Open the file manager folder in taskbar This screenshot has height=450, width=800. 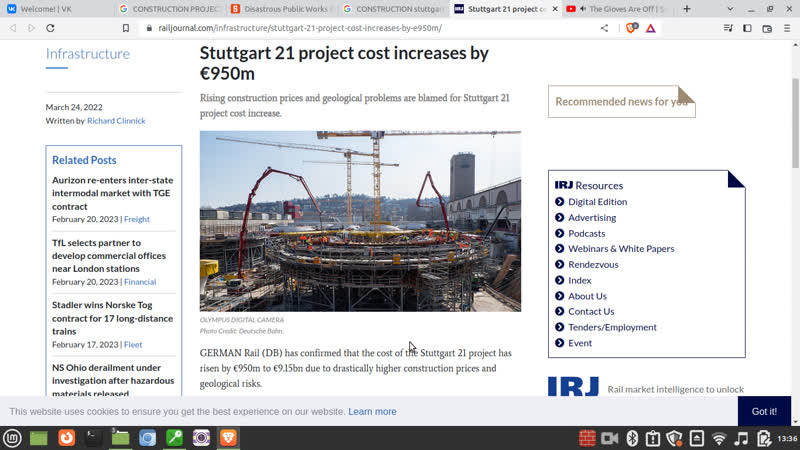tap(120, 438)
